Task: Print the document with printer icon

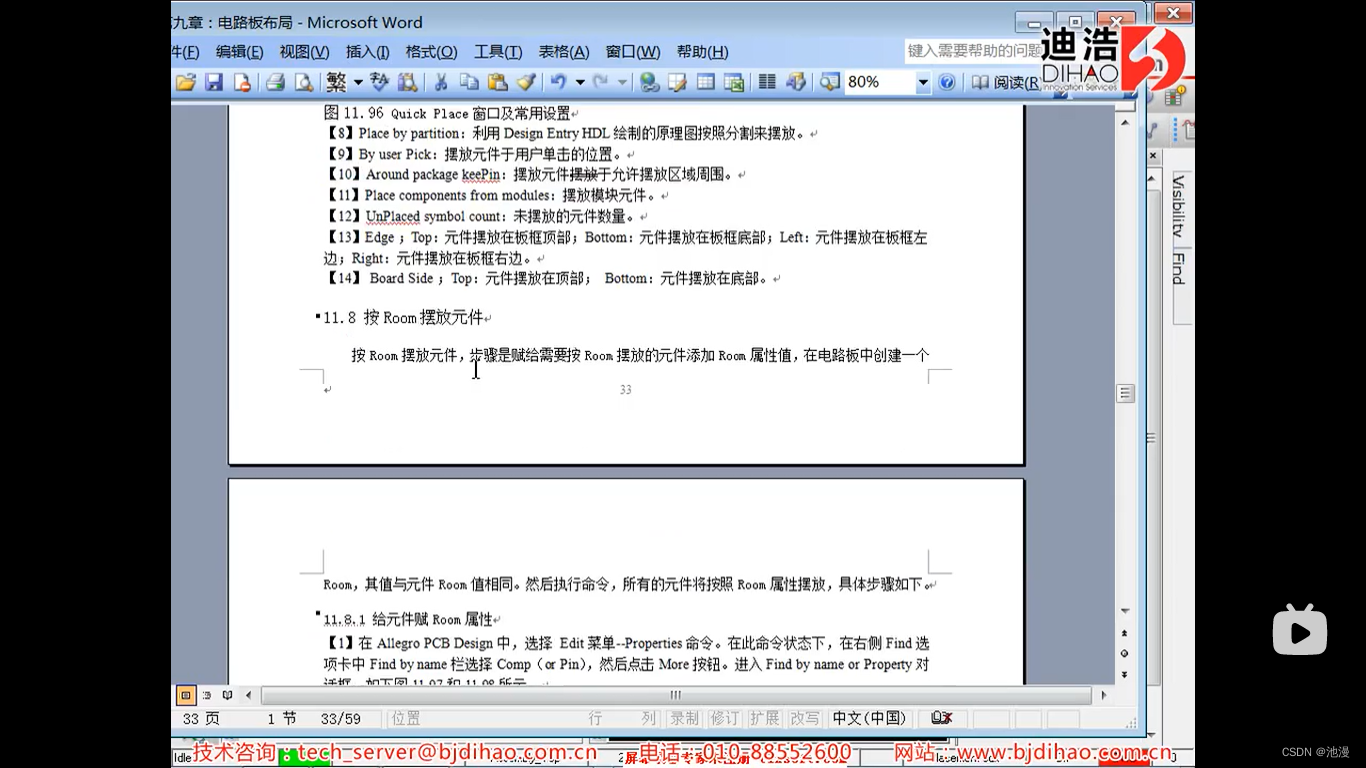Action: click(275, 82)
